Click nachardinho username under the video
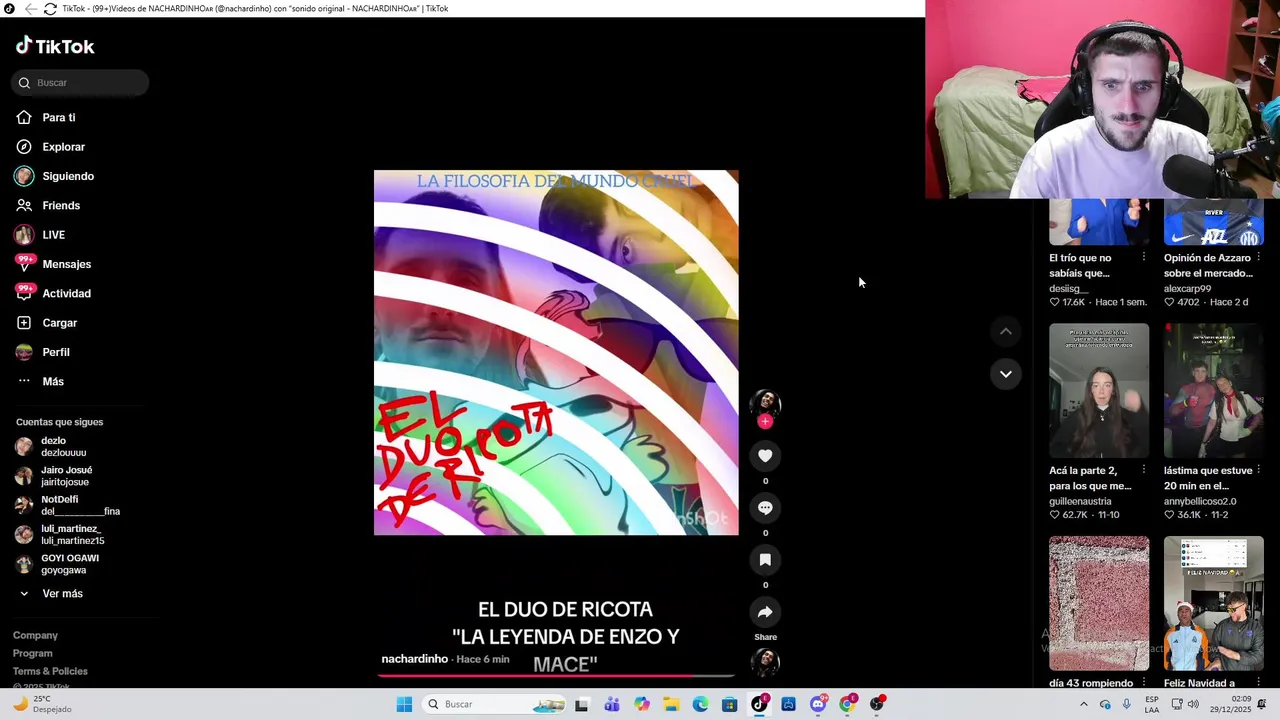This screenshot has height=720, width=1280. coord(414,659)
